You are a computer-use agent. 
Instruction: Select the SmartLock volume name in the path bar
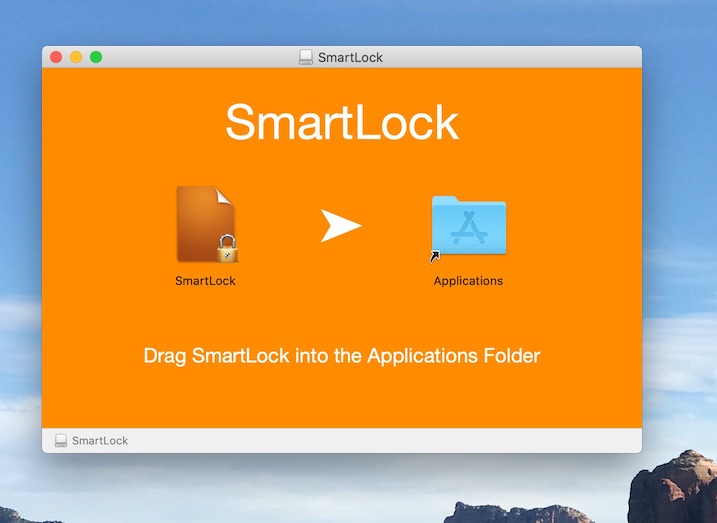click(x=100, y=441)
